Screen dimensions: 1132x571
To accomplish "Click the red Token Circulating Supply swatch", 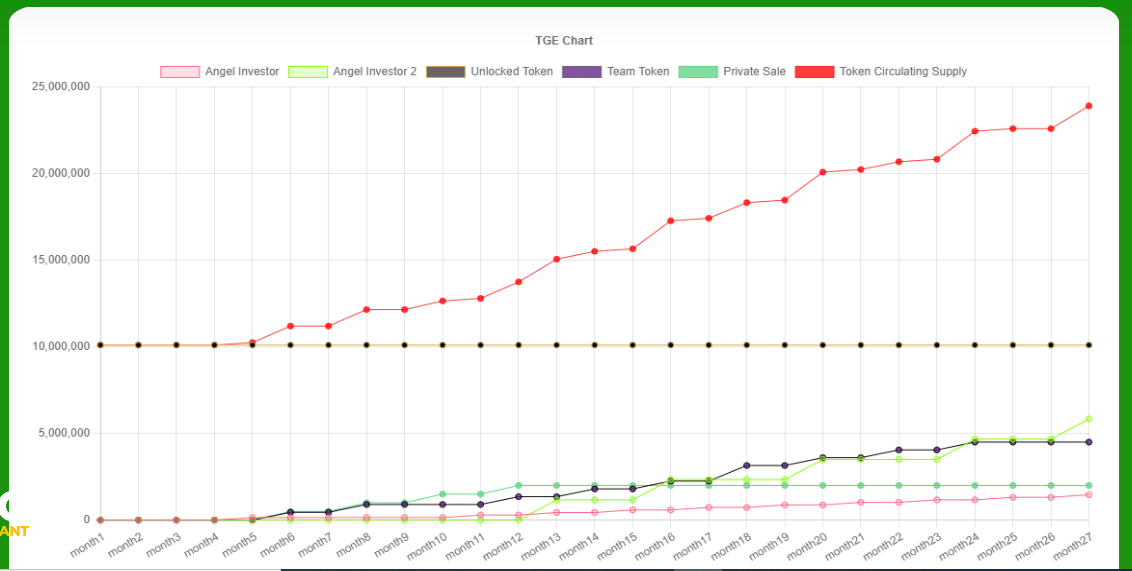I will click(x=814, y=72).
